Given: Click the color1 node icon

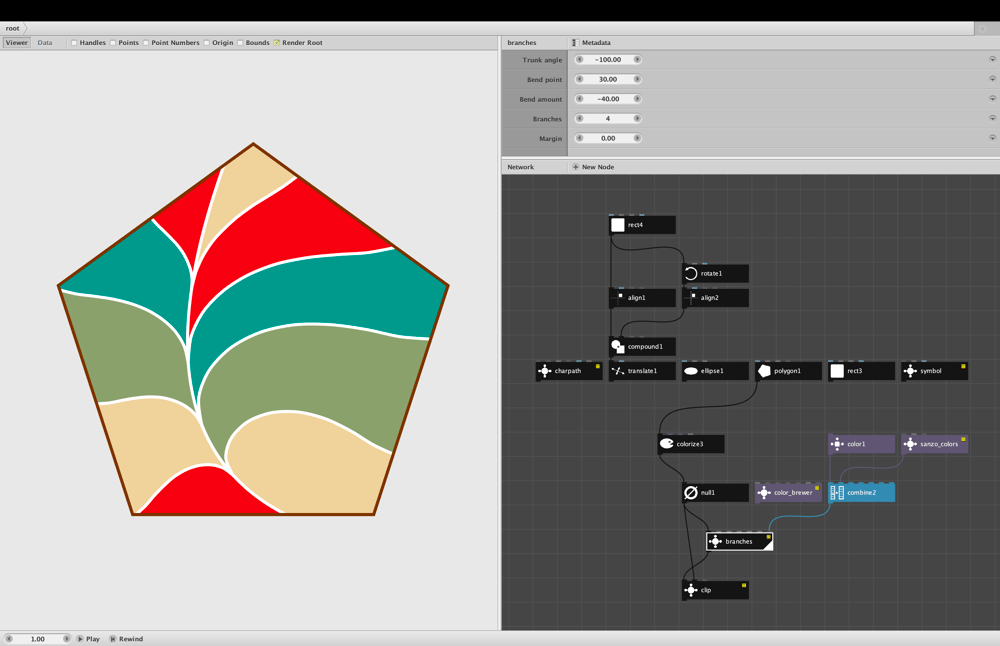Looking at the screenshot, I should tap(837, 444).
